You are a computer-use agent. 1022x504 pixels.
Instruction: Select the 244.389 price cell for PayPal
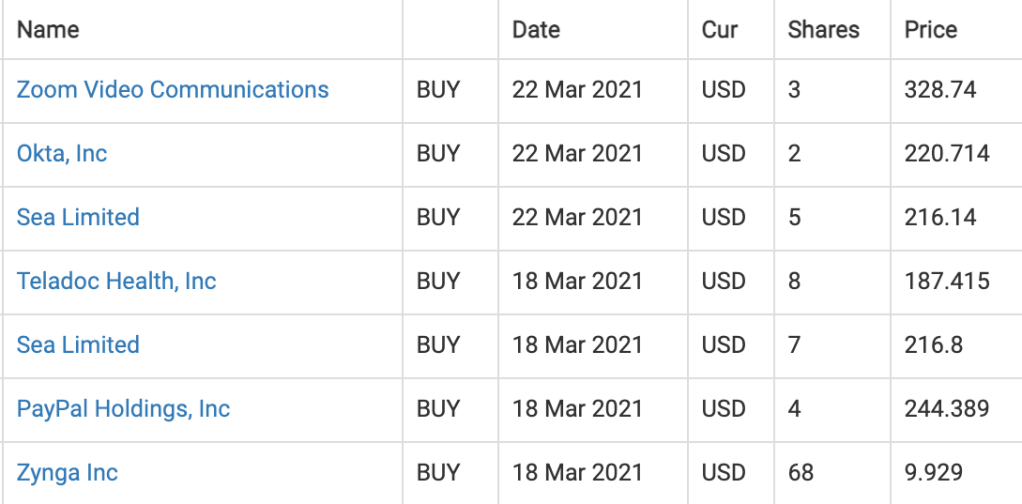coord(946,409)
